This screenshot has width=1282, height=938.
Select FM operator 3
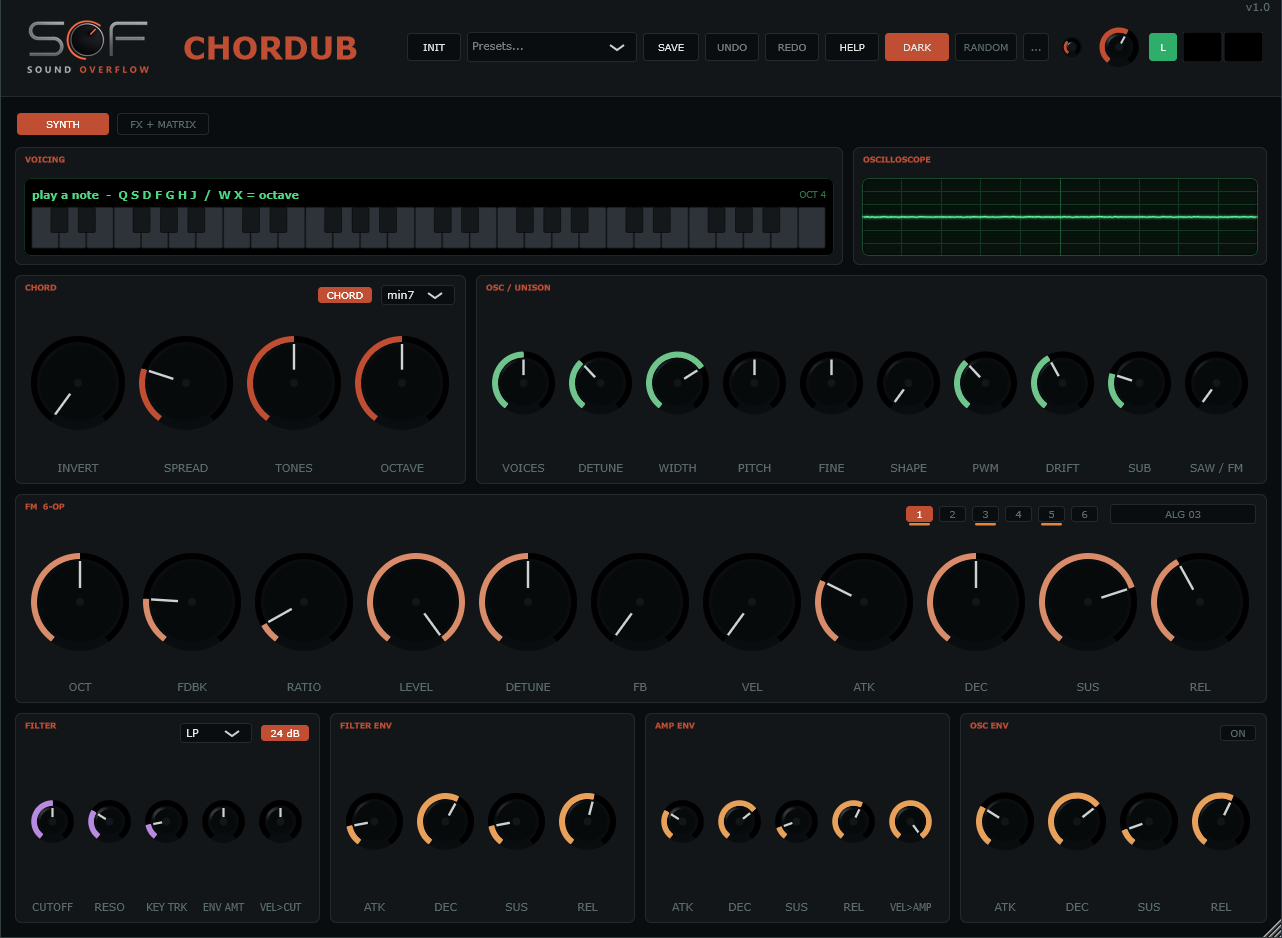(x=985, y=514)
